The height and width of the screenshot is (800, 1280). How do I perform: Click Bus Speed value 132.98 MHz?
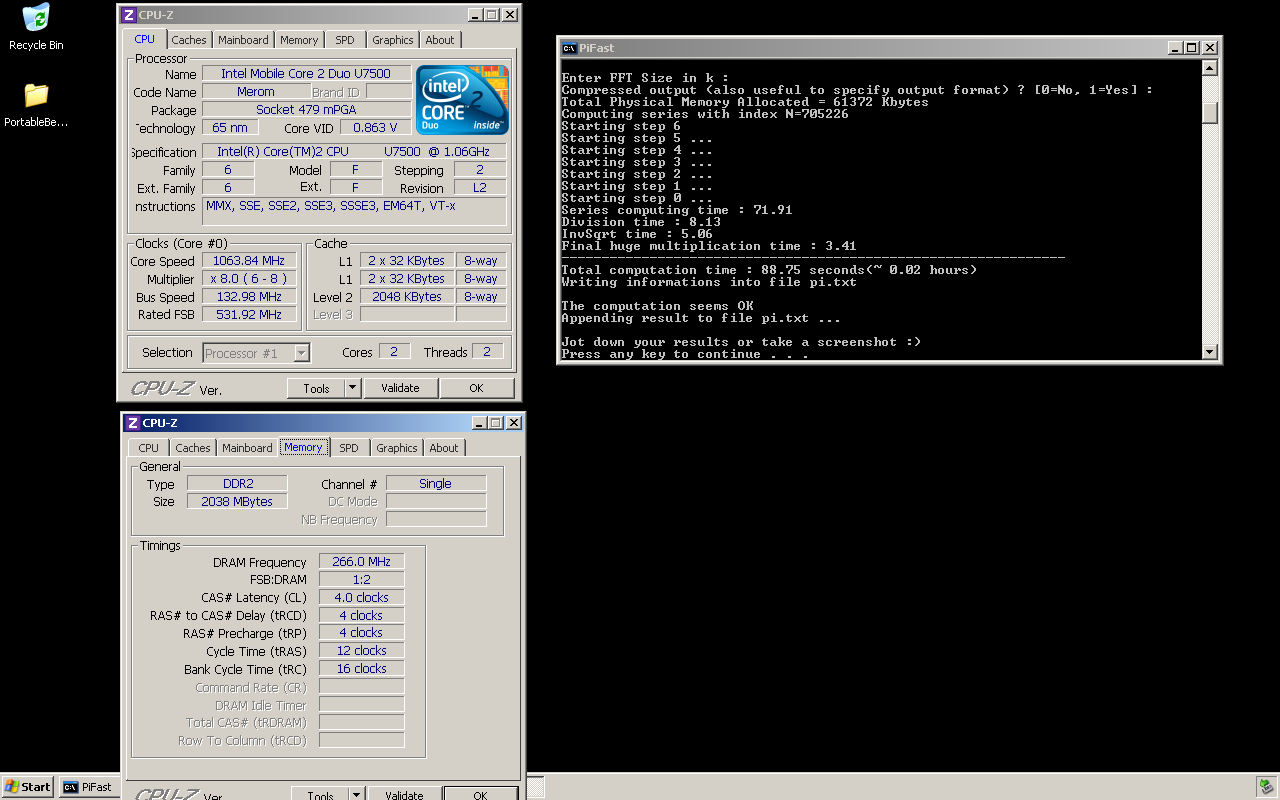point(249,297)
